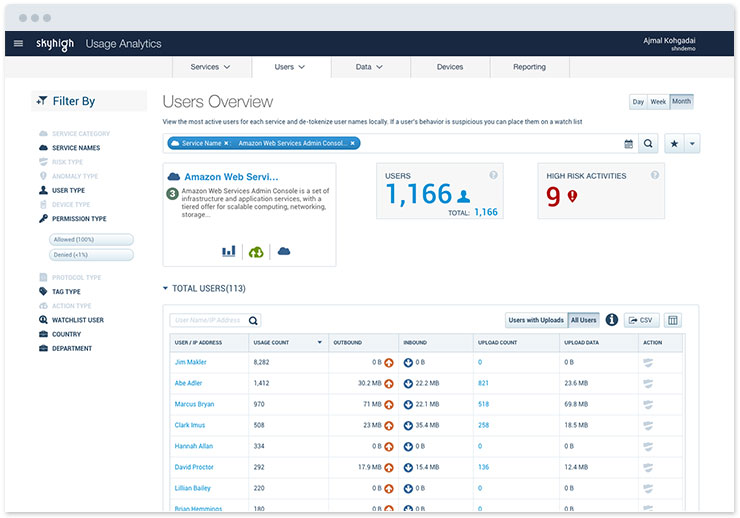Open the hamburger menu icon

coord(18,43)
